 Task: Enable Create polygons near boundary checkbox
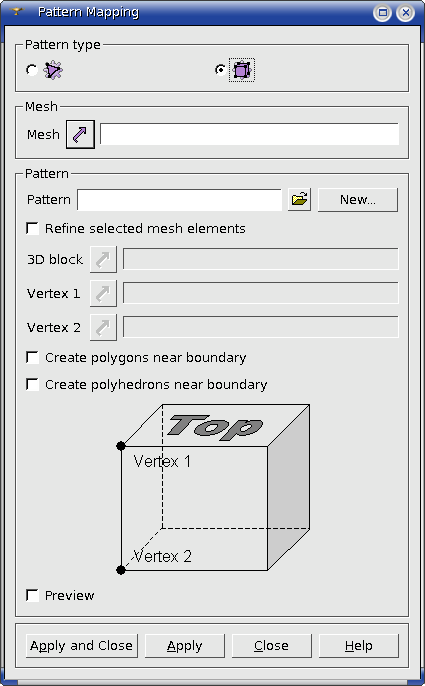coord(32,357)
